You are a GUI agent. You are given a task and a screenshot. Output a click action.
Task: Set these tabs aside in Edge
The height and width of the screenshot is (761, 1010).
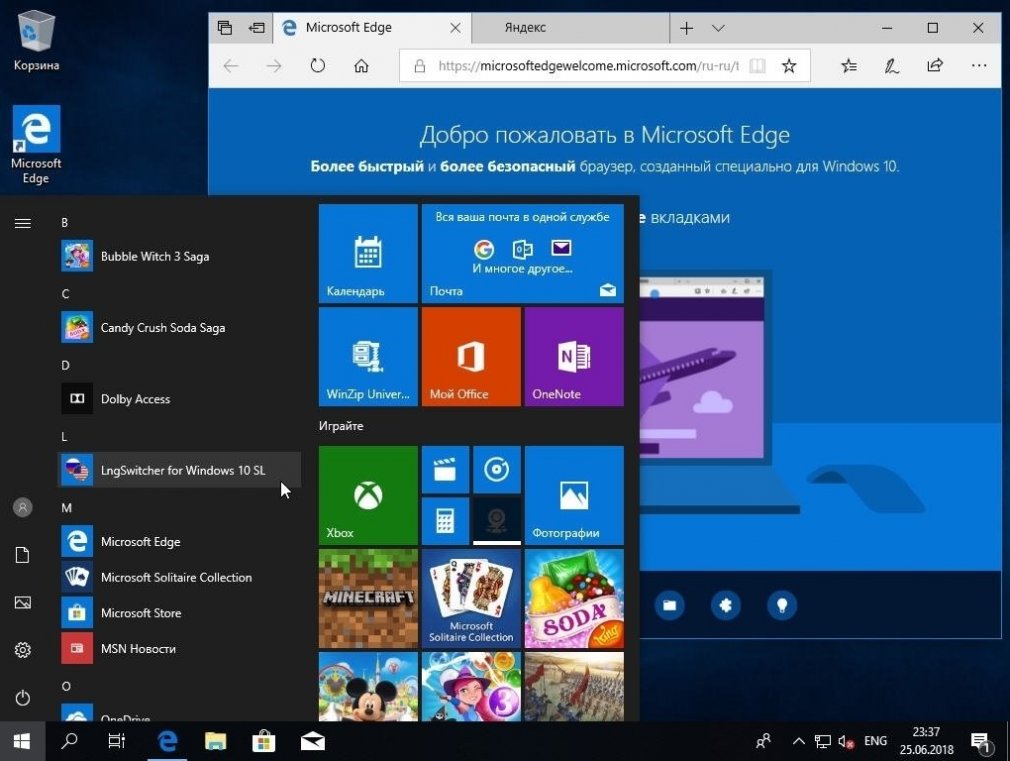click(256, 28)
